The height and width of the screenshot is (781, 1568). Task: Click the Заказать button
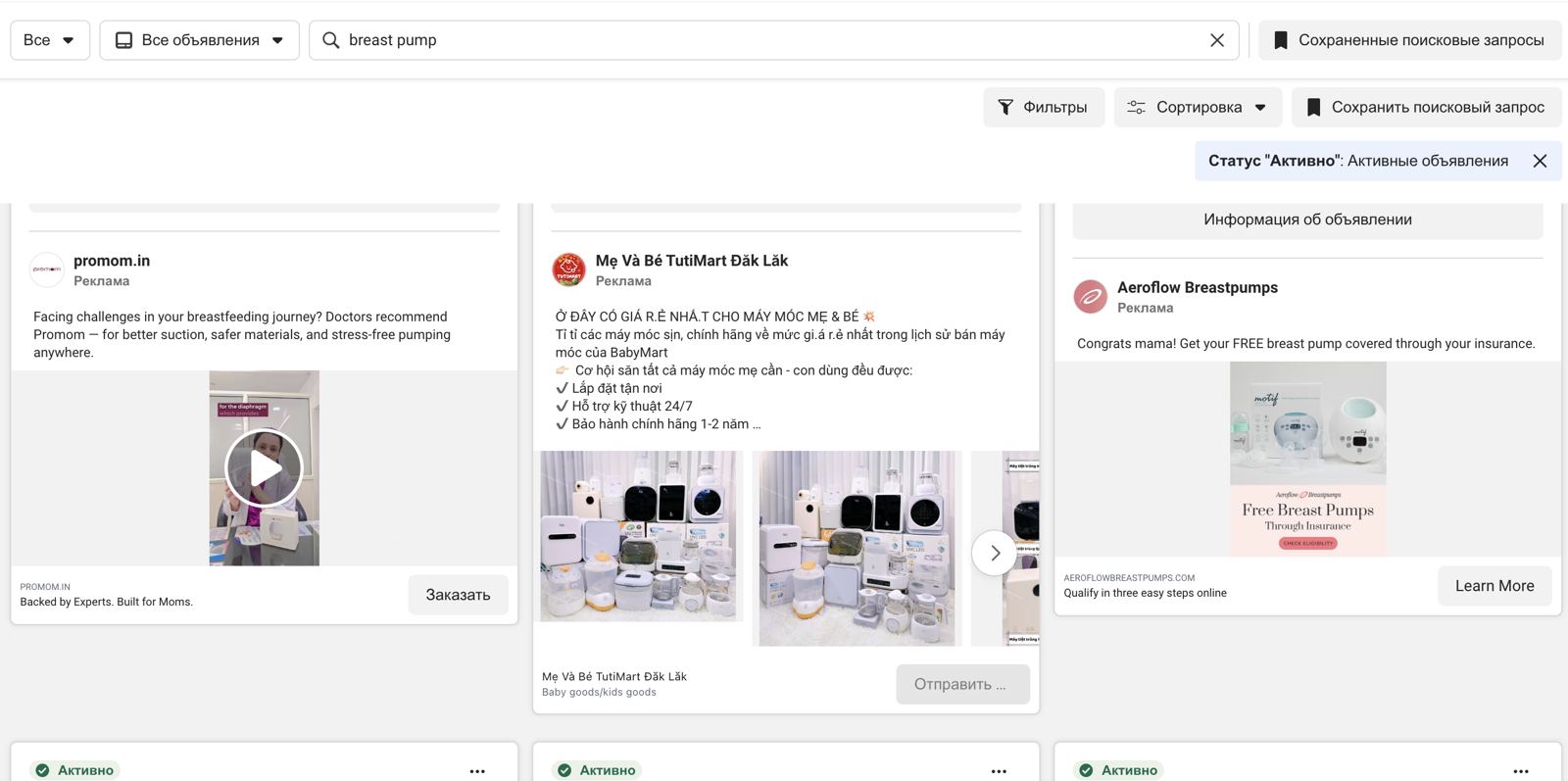click(458, 595)
